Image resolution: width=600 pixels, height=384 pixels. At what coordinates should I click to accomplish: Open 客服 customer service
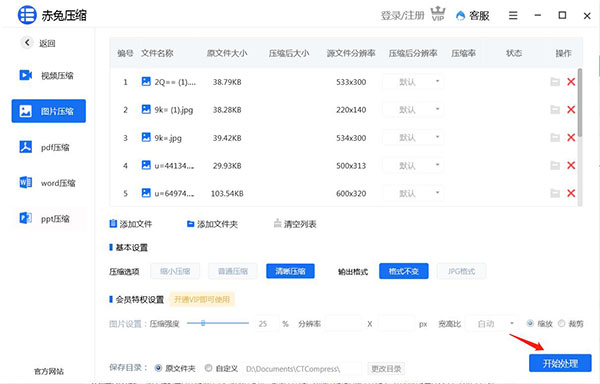point(473,15)
